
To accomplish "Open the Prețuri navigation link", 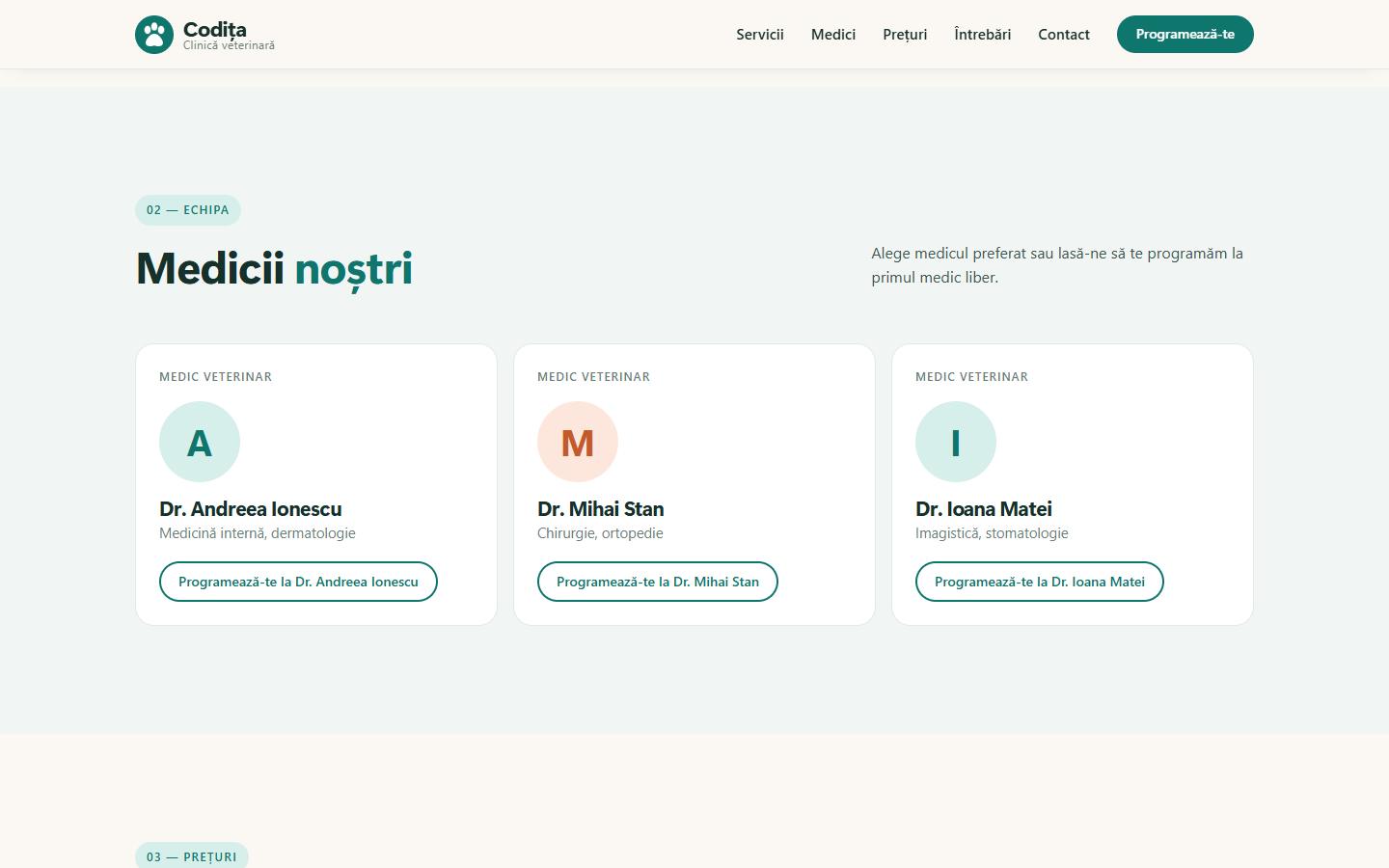I will (905, 35).
